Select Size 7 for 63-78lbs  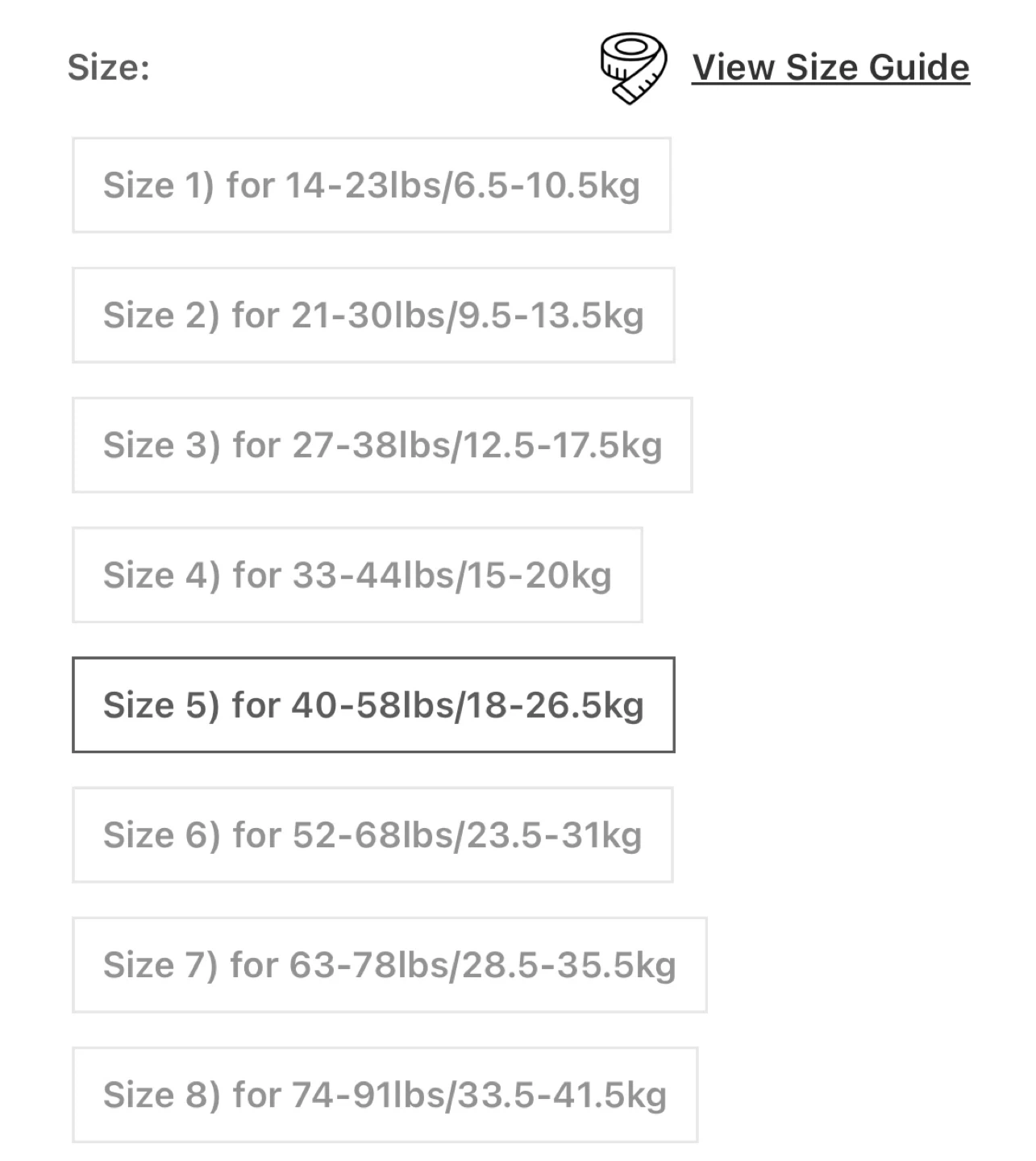[389, 964]
